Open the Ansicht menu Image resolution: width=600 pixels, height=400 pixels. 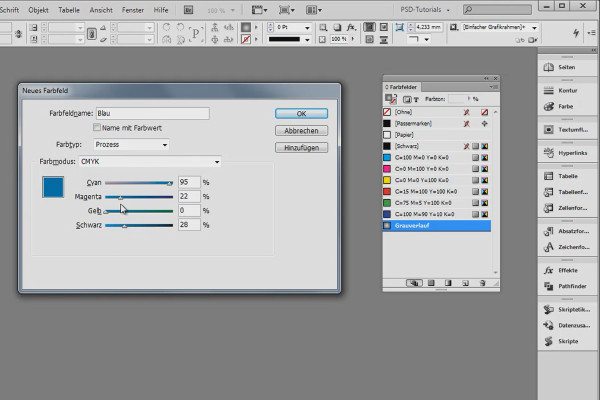[101, 10]
